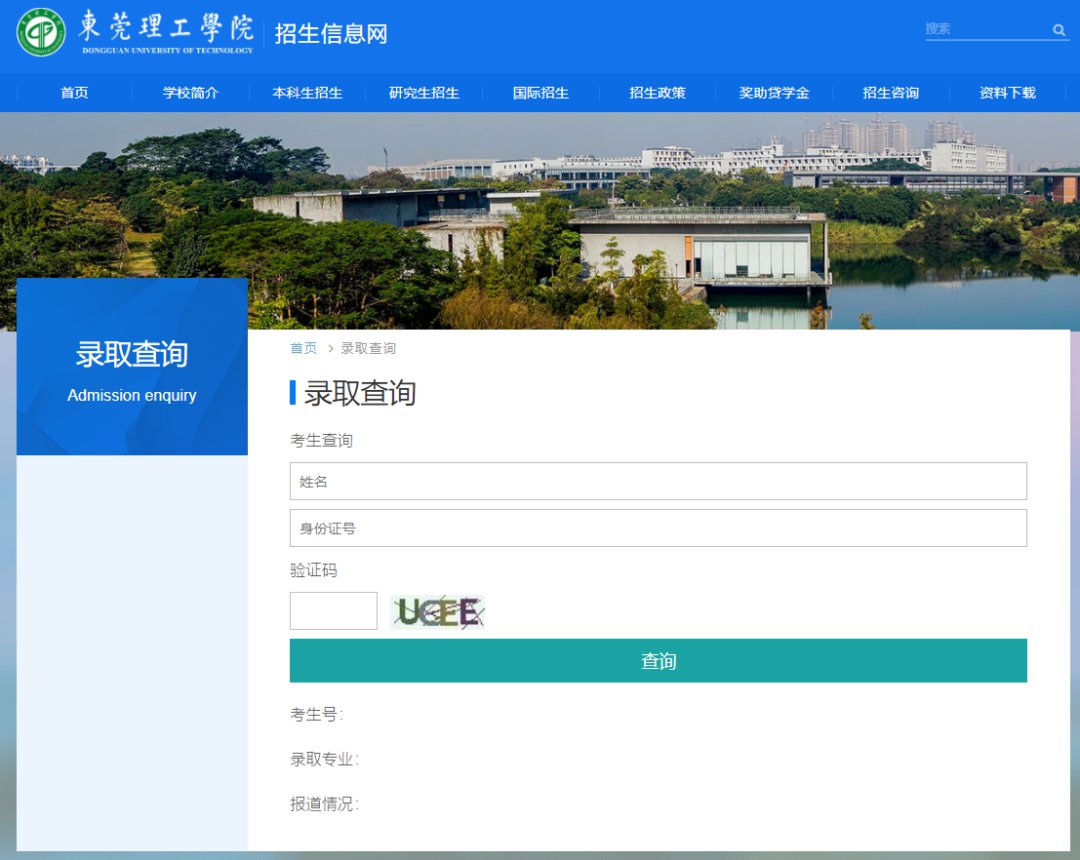This screenshot has width=1080, height=860.
Task: Select 研究生招生 in the navigation bar
Action: pyautogui.click(x=424, y=93)
